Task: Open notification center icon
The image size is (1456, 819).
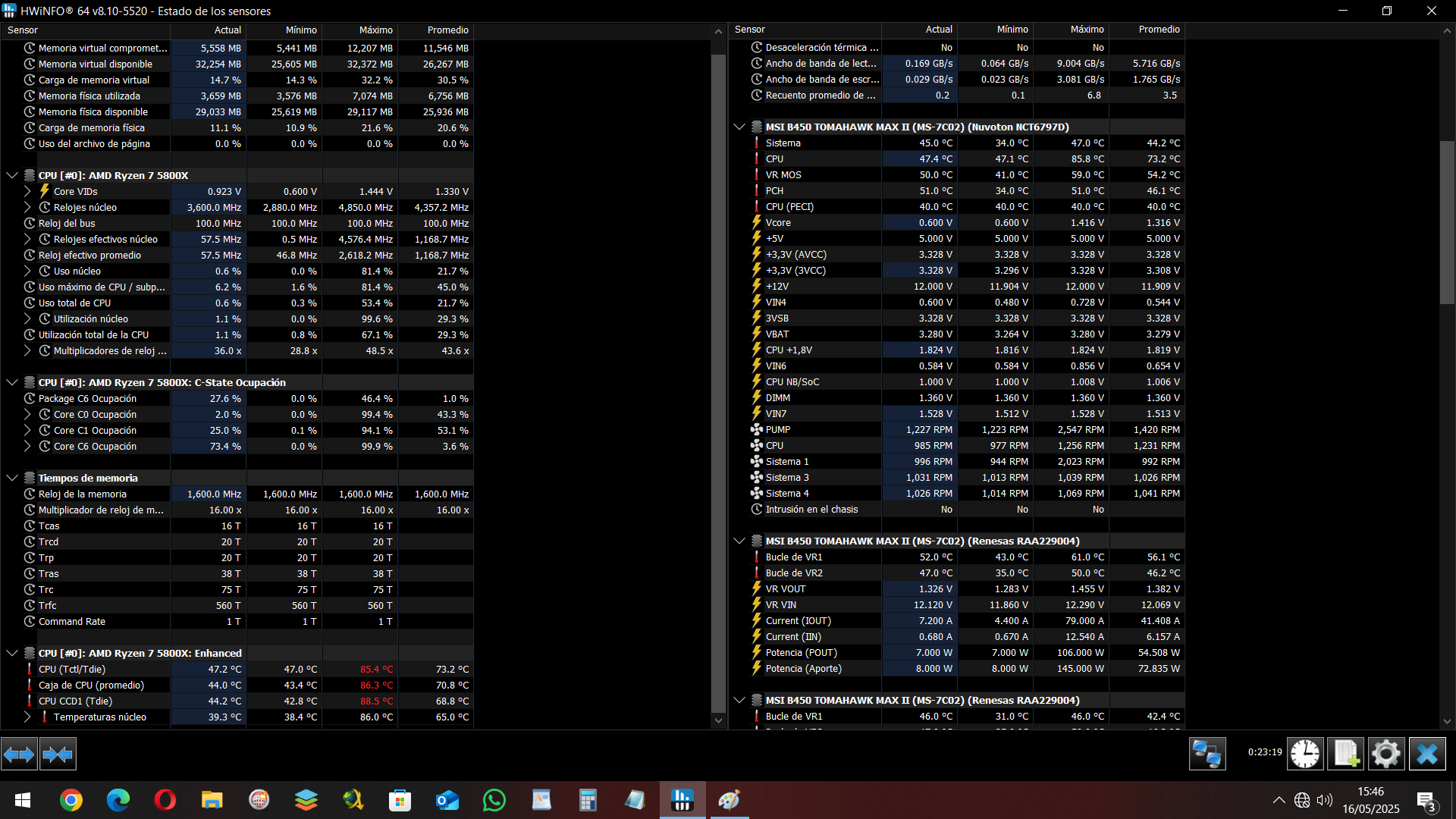Action: 1426,801
